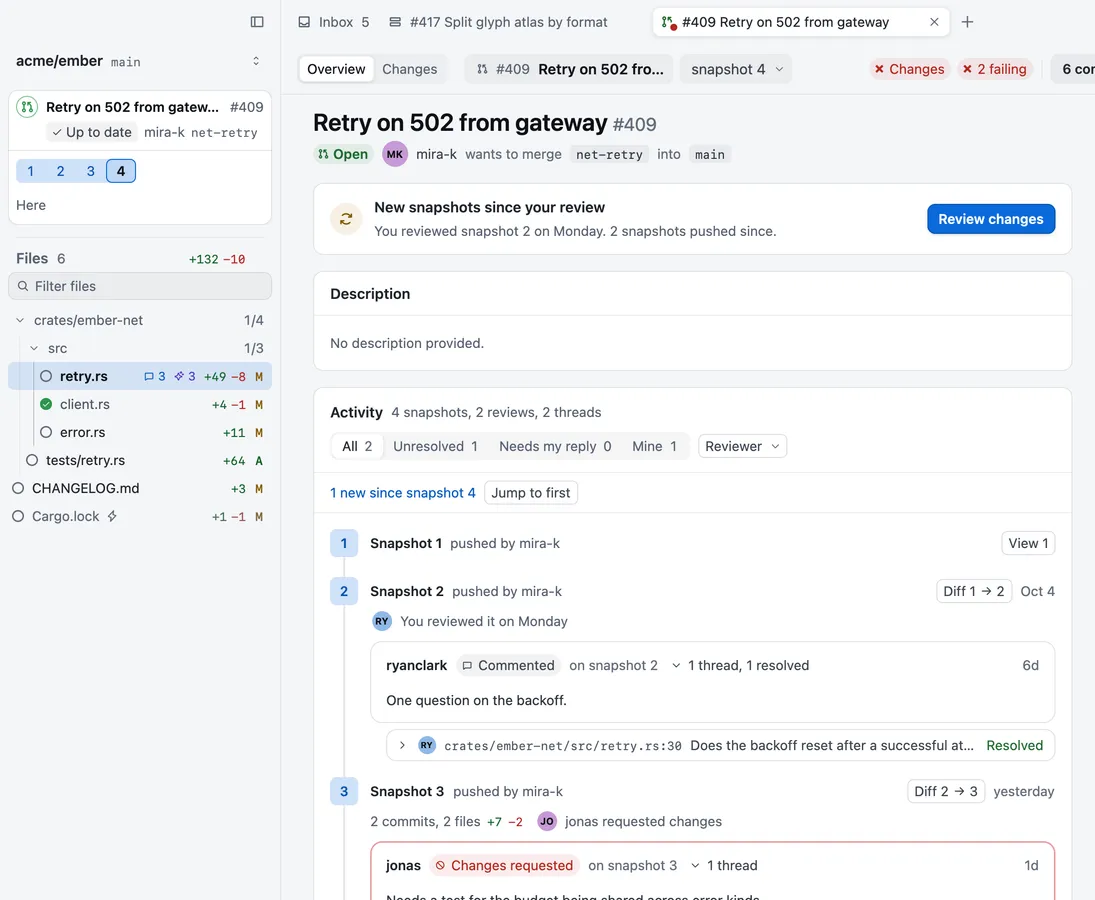Select snapshot 2 in sidebar
The height and width of the screenshot is (900, 1095).
coord(61,171)
